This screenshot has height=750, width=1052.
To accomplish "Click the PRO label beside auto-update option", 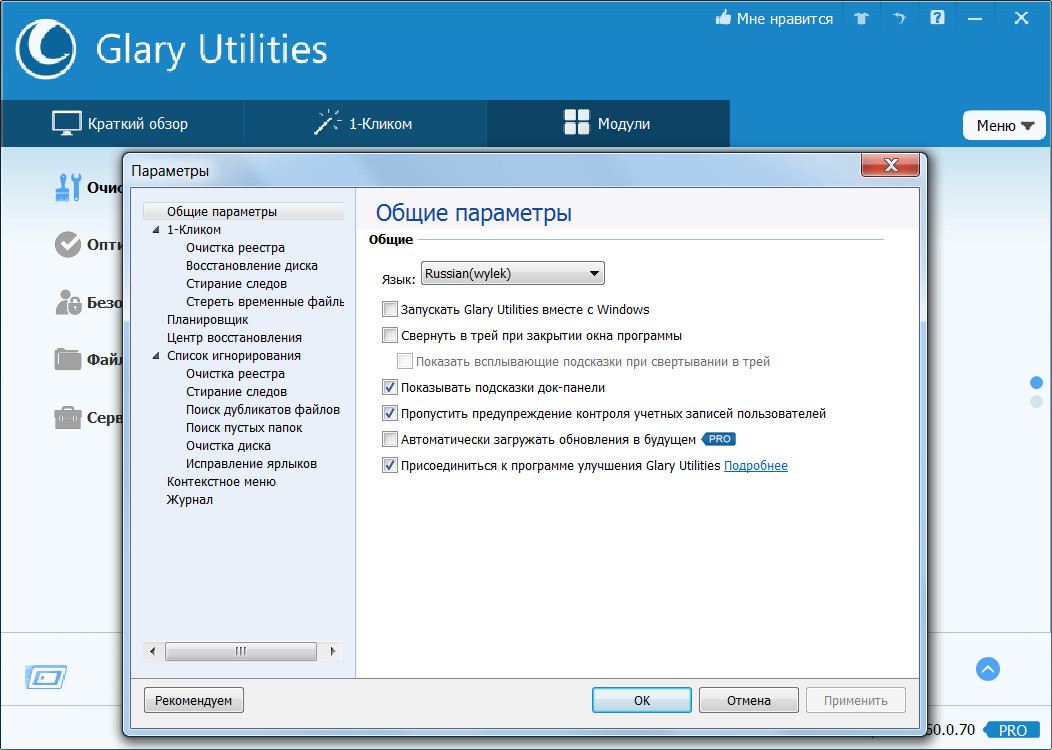I will pyautogui.click(x=719, y=439).
